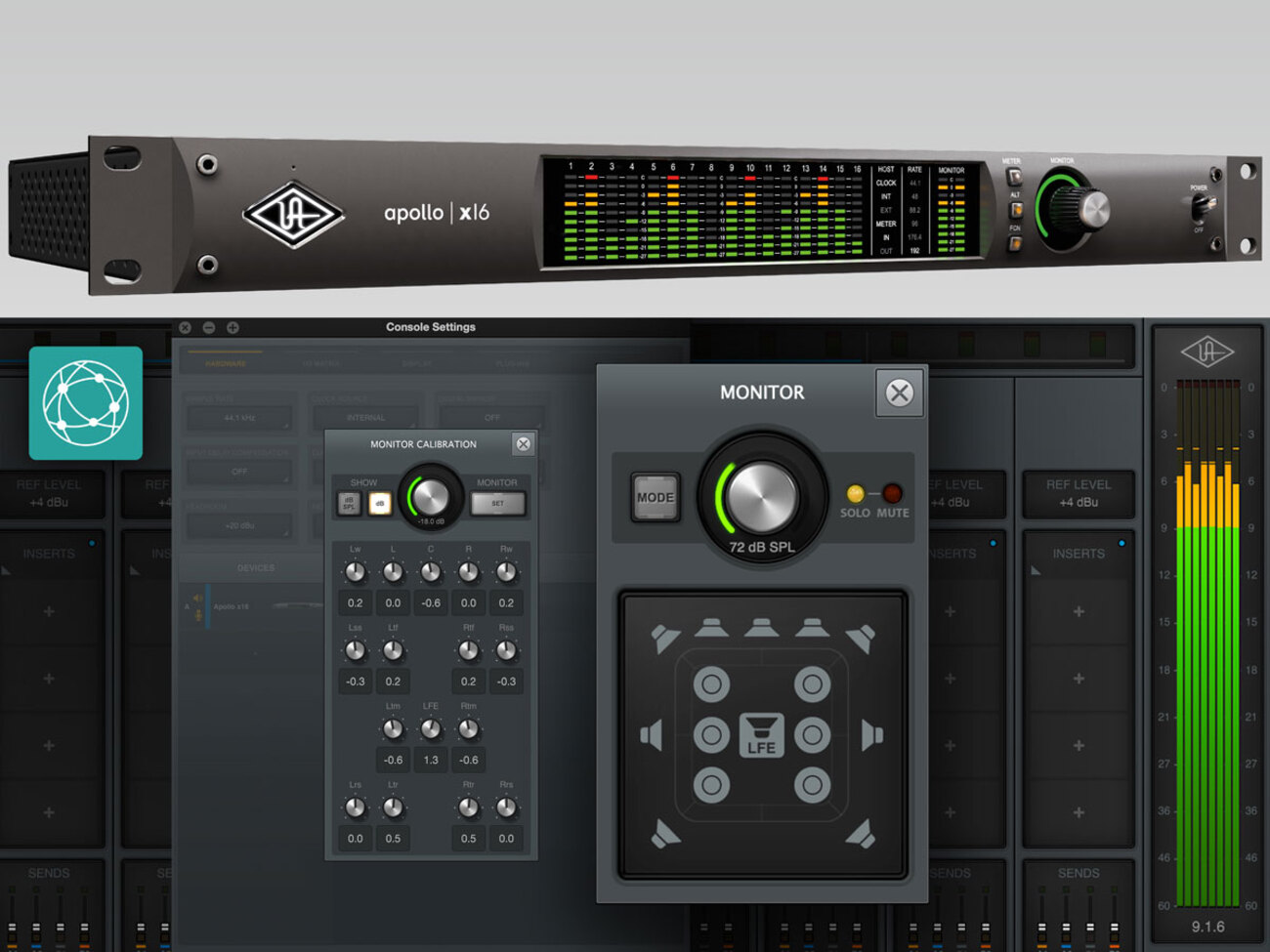Toggle the left rear surround speaker icon

click(x=666, y=833)
